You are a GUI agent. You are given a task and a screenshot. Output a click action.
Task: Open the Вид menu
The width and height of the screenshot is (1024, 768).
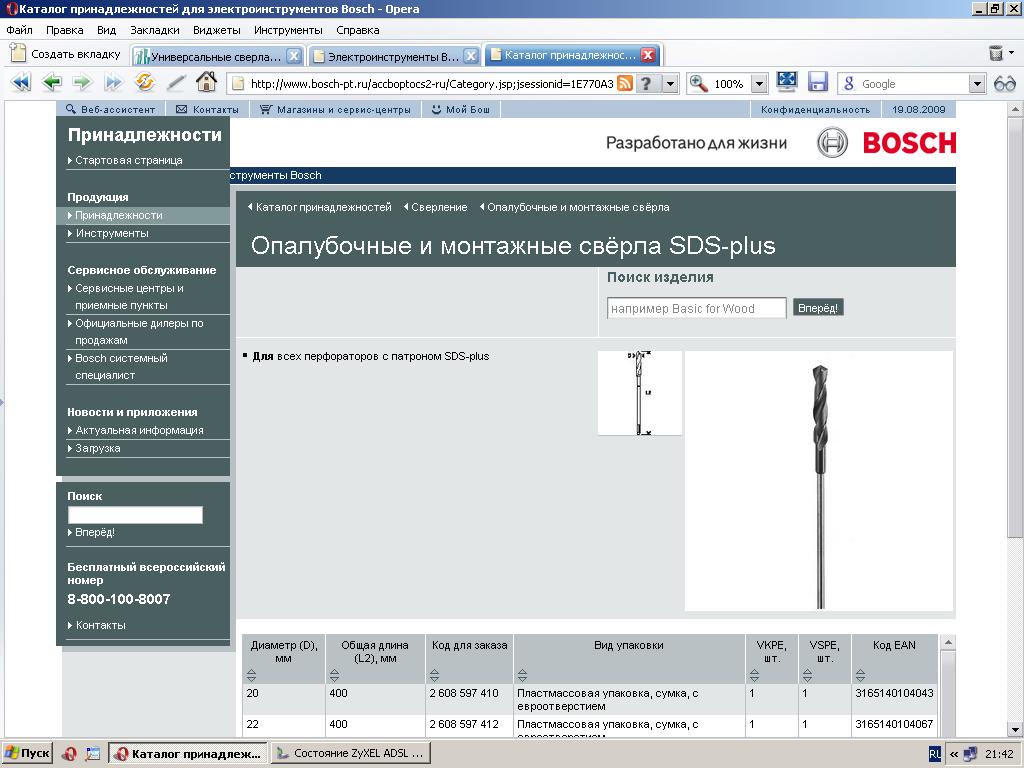point(106,30)
